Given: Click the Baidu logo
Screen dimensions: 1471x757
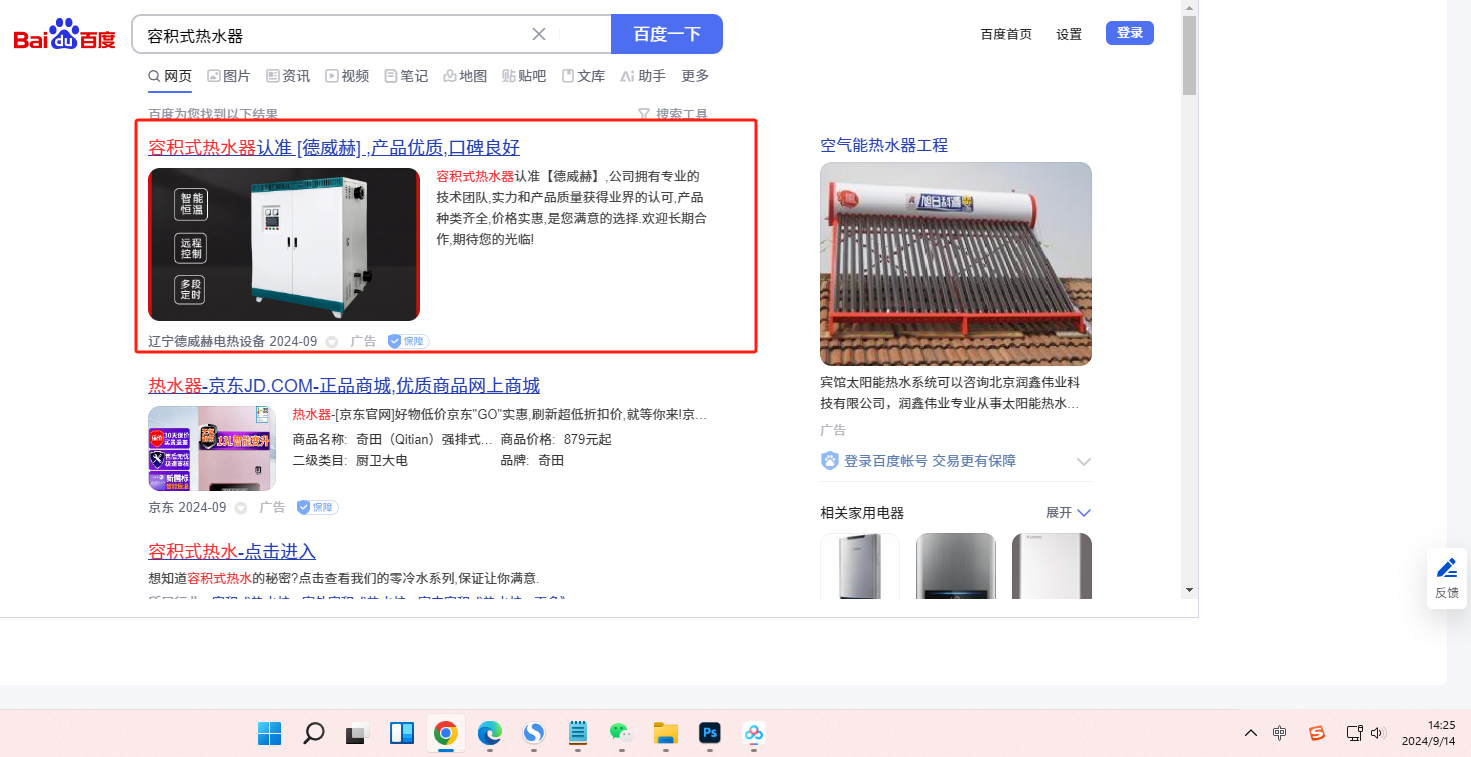Looking at the screenshot, I should pos(65,35).
